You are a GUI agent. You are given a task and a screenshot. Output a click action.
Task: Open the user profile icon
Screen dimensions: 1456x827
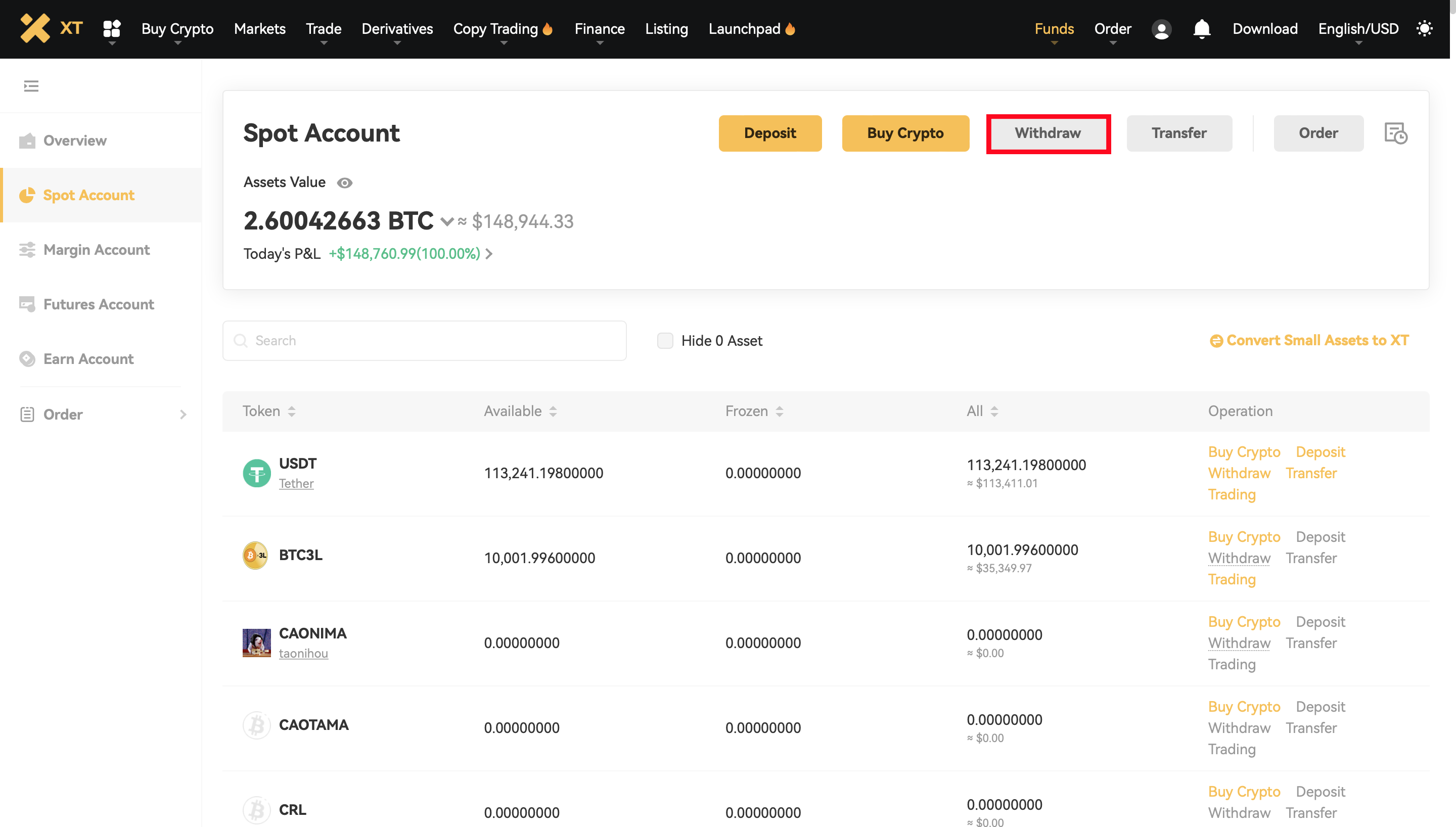click(1161, 28)
